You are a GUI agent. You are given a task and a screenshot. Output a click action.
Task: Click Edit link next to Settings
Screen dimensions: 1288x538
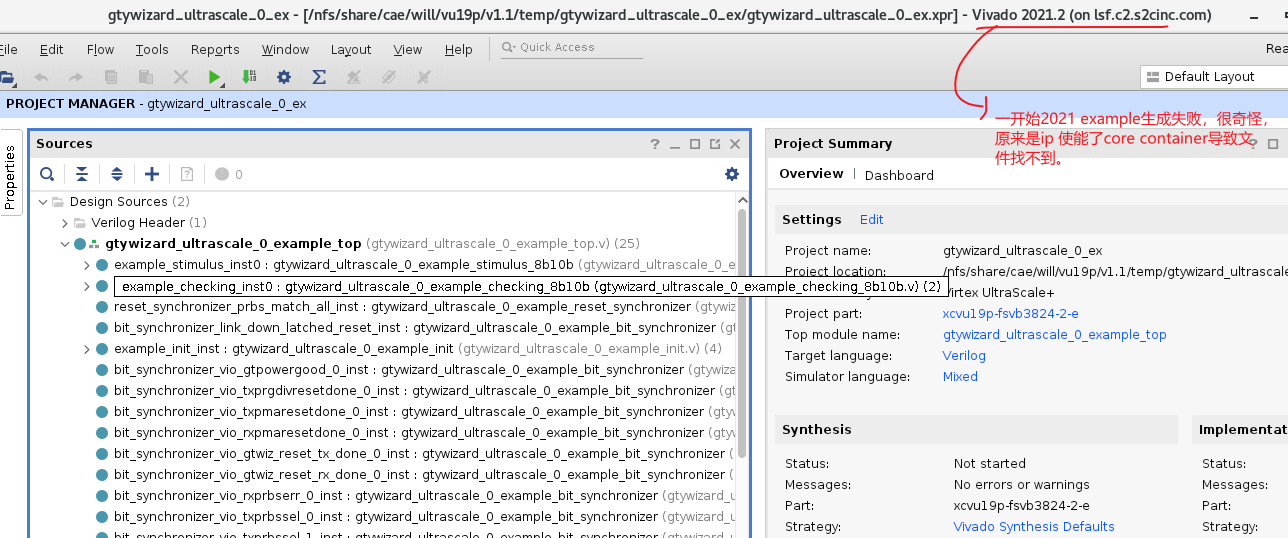pyautogui.click(x=871, y=220)
